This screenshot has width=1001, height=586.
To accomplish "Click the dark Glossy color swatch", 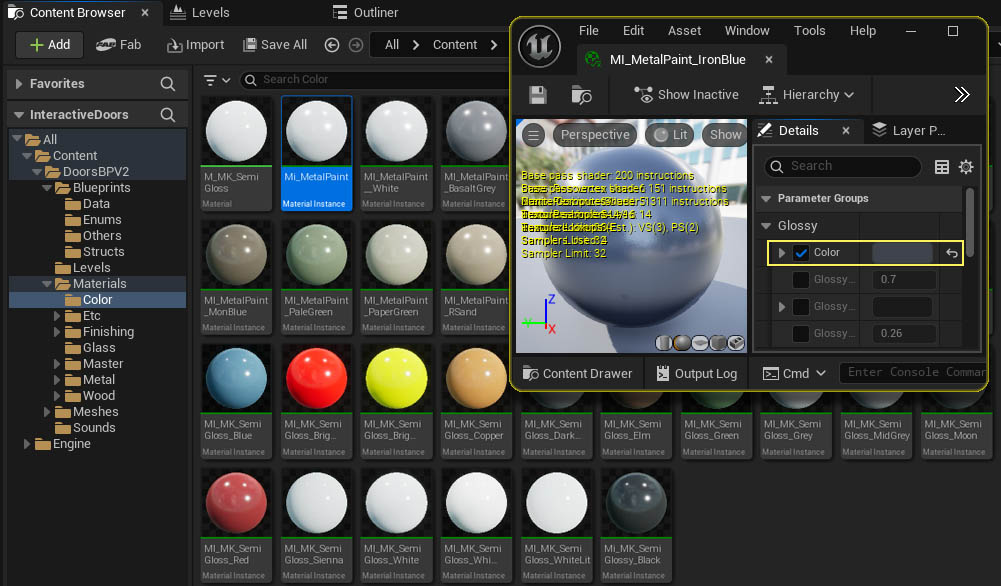I will click(x=902, y=306).
